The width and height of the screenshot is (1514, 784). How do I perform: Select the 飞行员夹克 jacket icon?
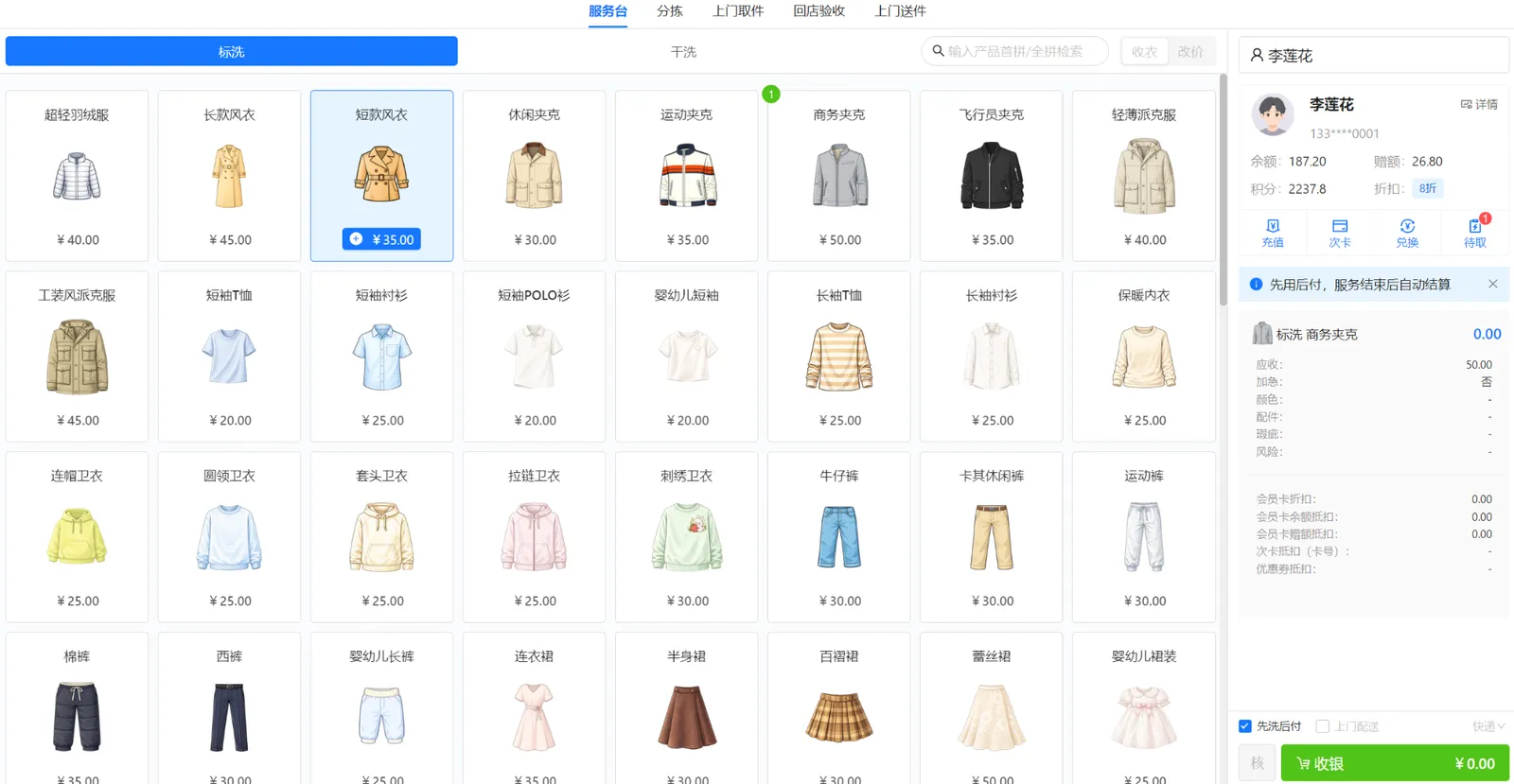(x=992, y=175)
